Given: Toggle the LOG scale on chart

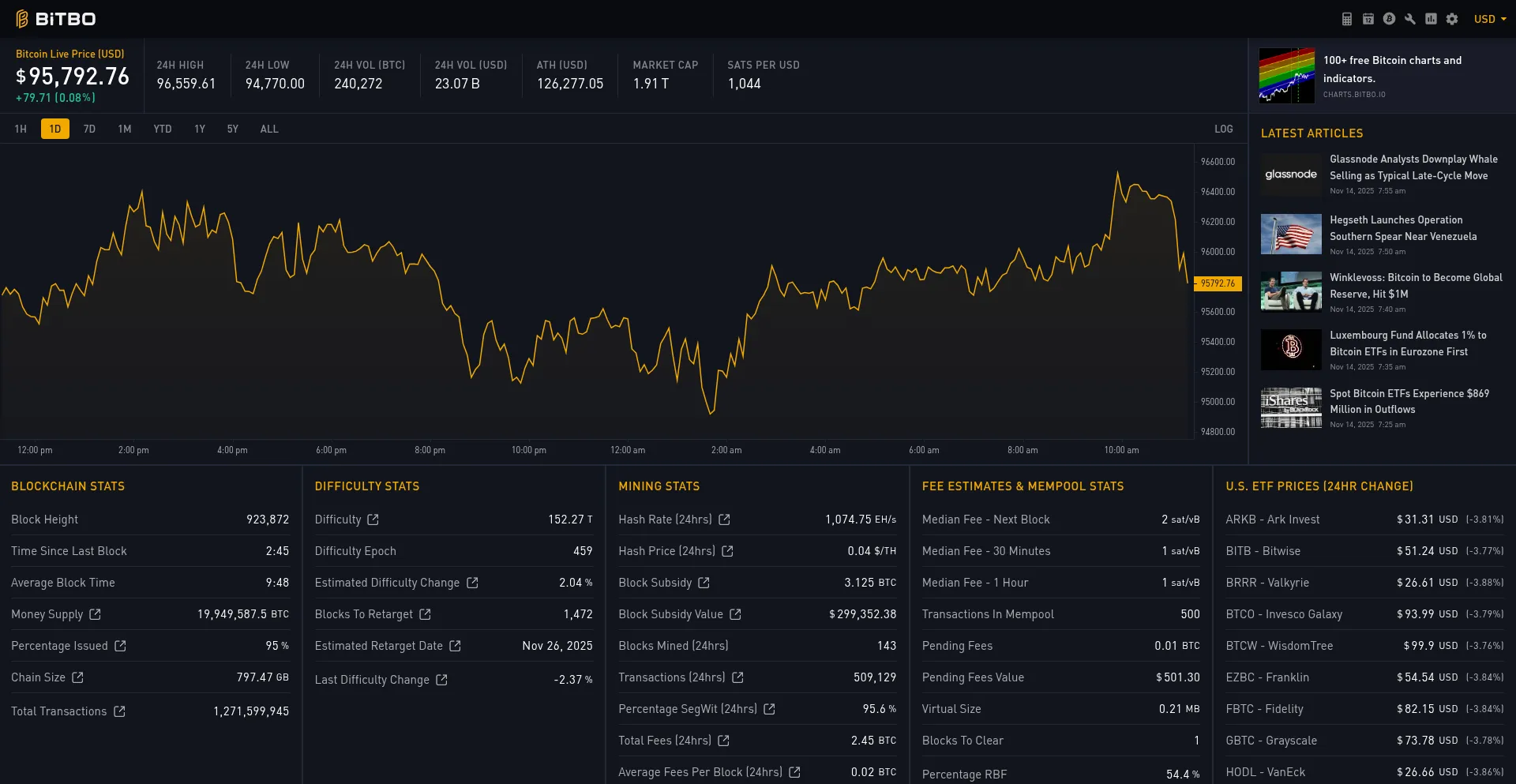Looking at the screenshot, I should [x=1223, y=129].
